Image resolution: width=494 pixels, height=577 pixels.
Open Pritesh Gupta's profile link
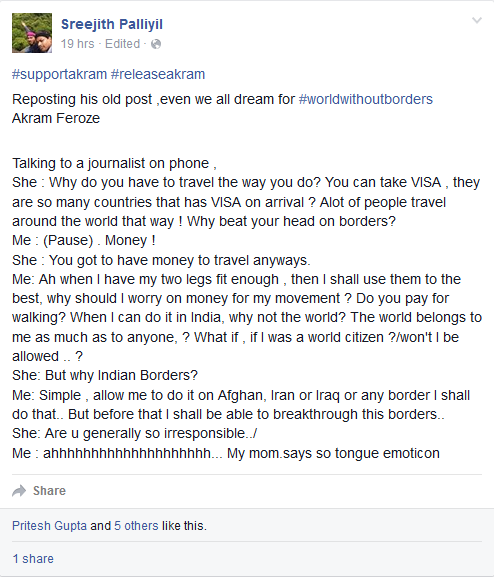(49, 525)
